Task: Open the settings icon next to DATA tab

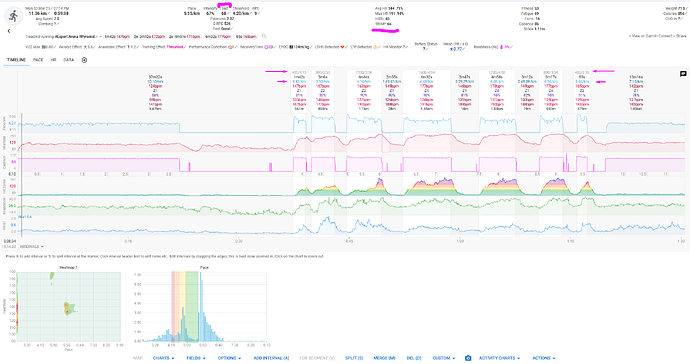Action: [x=84, y=60]
